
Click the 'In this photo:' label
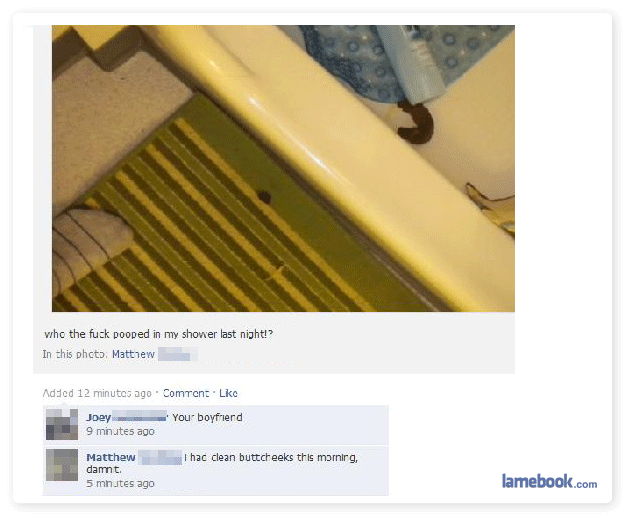click(75, 354)
